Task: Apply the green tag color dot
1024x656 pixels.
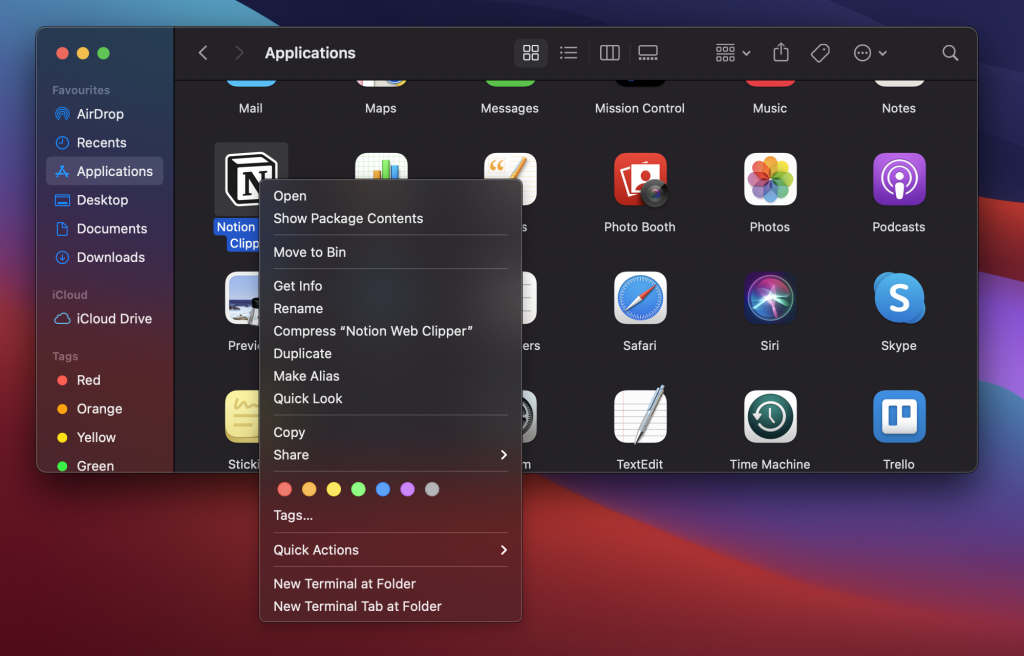Action: tap(359, 489)
